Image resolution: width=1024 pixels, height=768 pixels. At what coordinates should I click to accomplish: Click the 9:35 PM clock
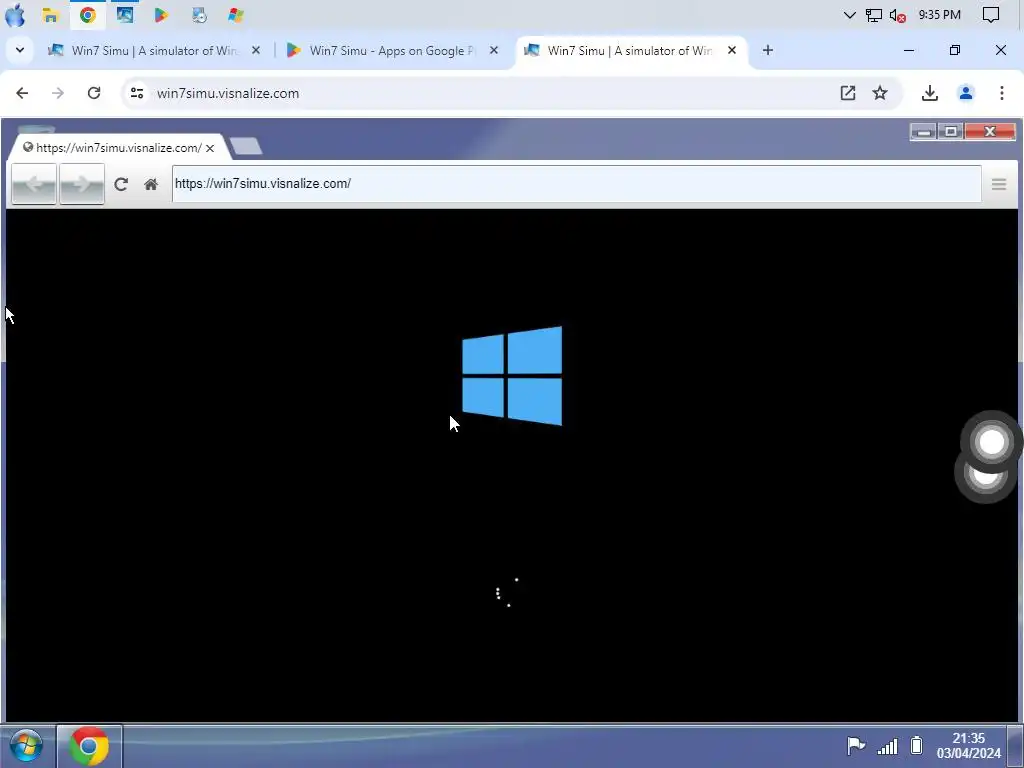click(940, 14)
